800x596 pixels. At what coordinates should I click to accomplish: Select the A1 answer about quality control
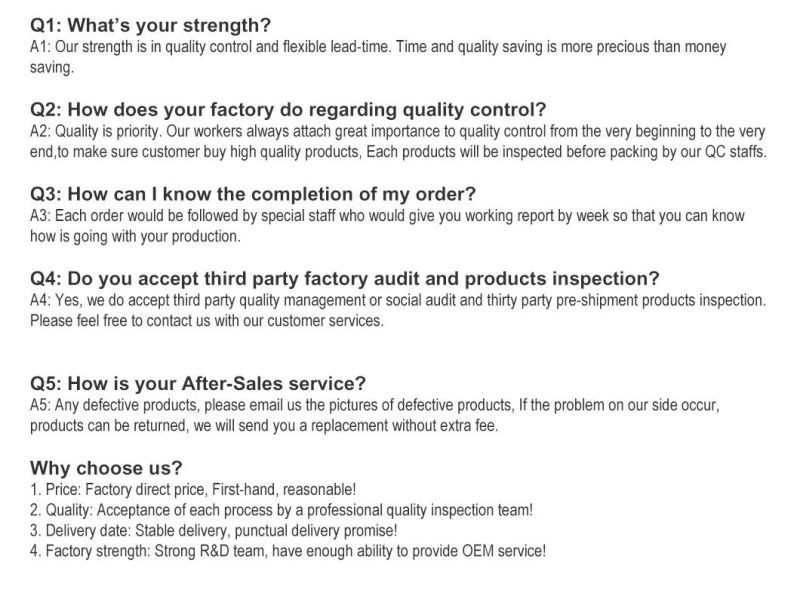[x=378, y=57]
